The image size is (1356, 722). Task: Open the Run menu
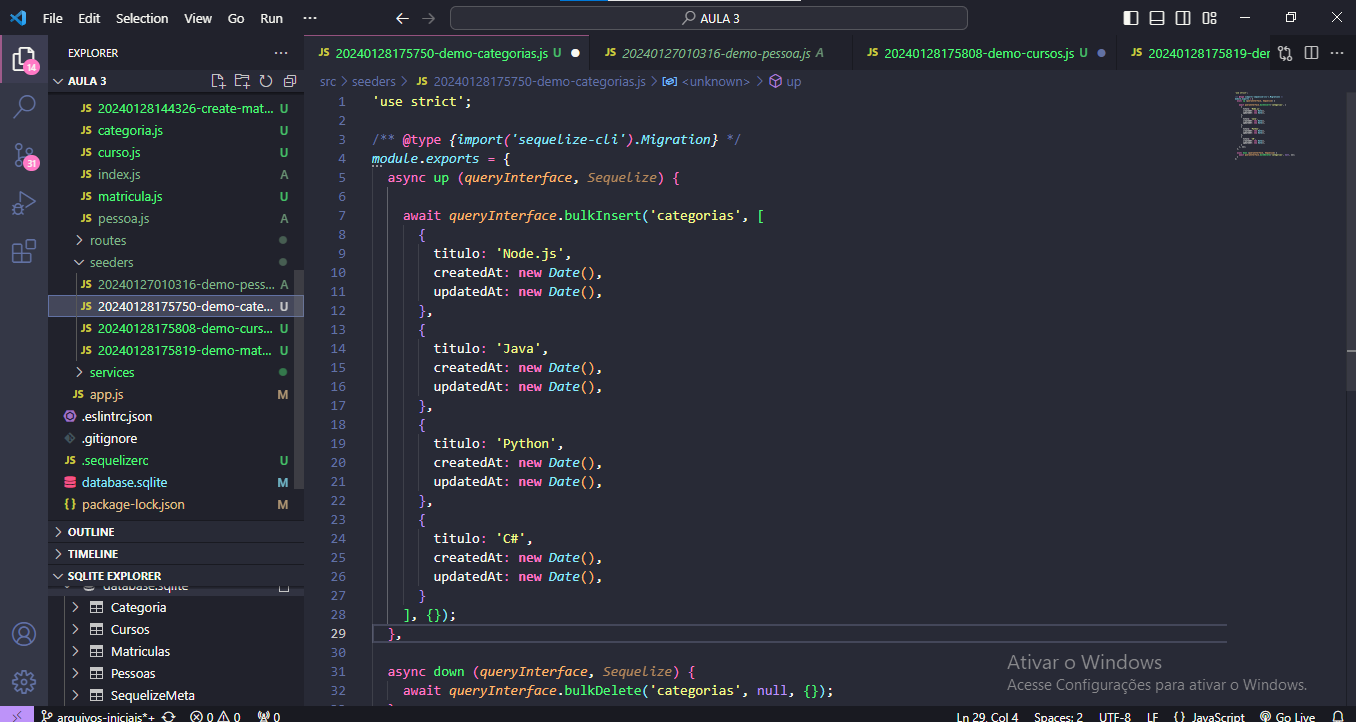click(x=271, y=18)
